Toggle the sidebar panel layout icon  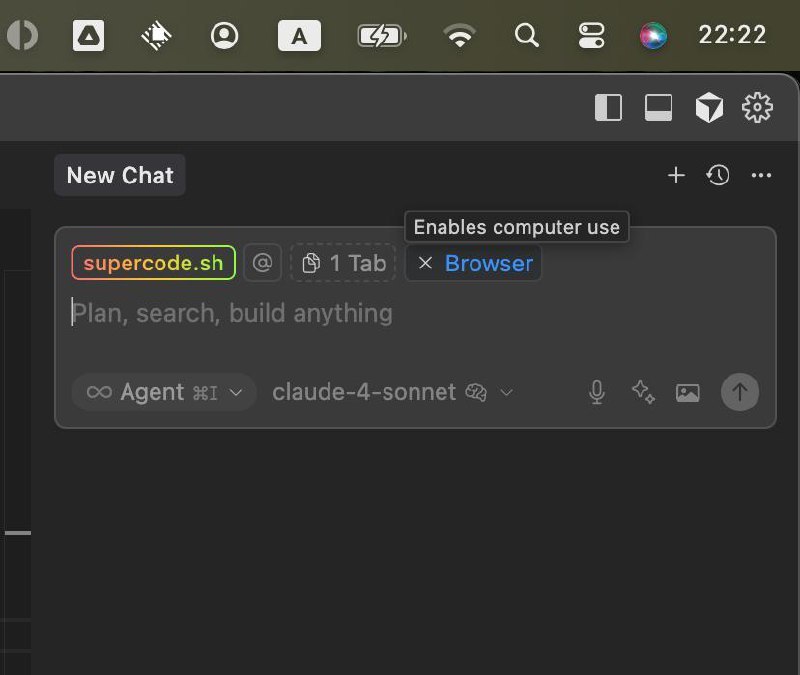click(608, 107)
